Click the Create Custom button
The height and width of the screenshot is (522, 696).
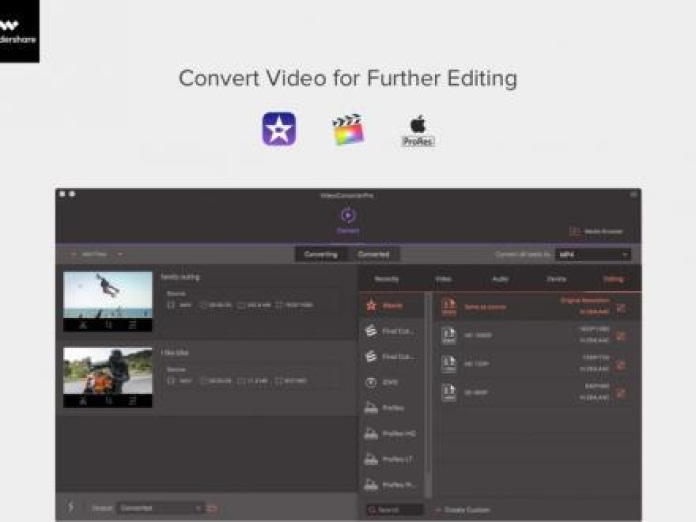click(463, 510)
